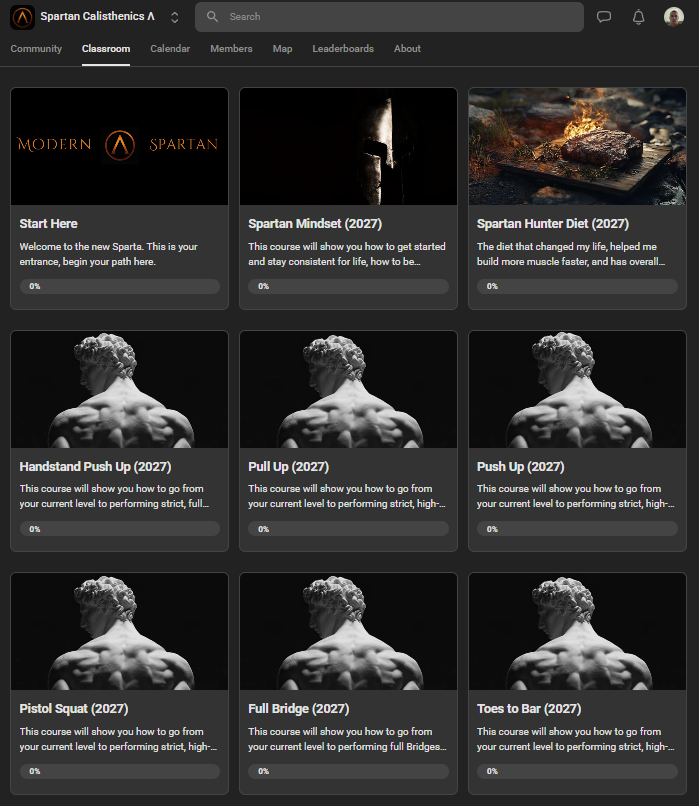
Task: Open the user profile avatar
Action: 673,16
